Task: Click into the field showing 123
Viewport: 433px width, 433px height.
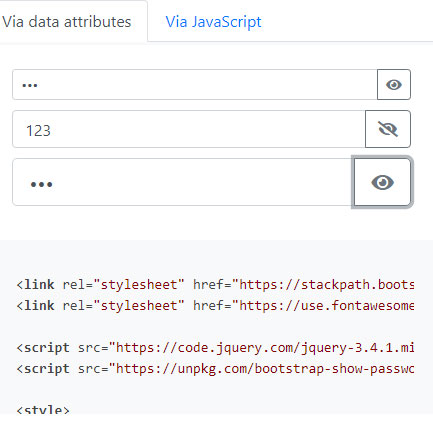Action: pos(189,129)
